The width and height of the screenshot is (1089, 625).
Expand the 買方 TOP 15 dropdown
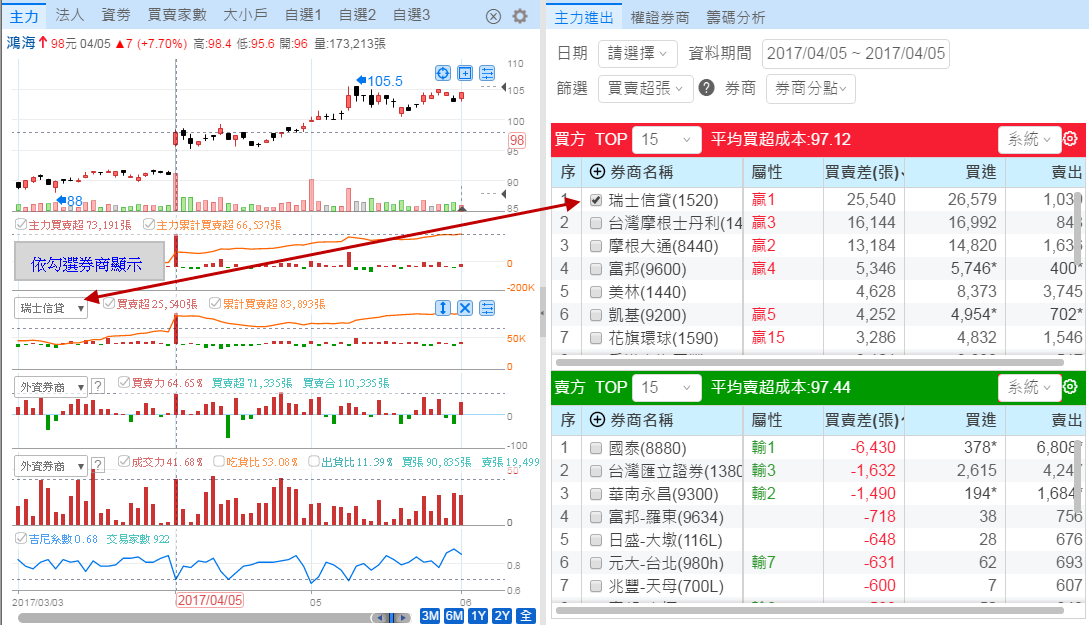point(671,139)
